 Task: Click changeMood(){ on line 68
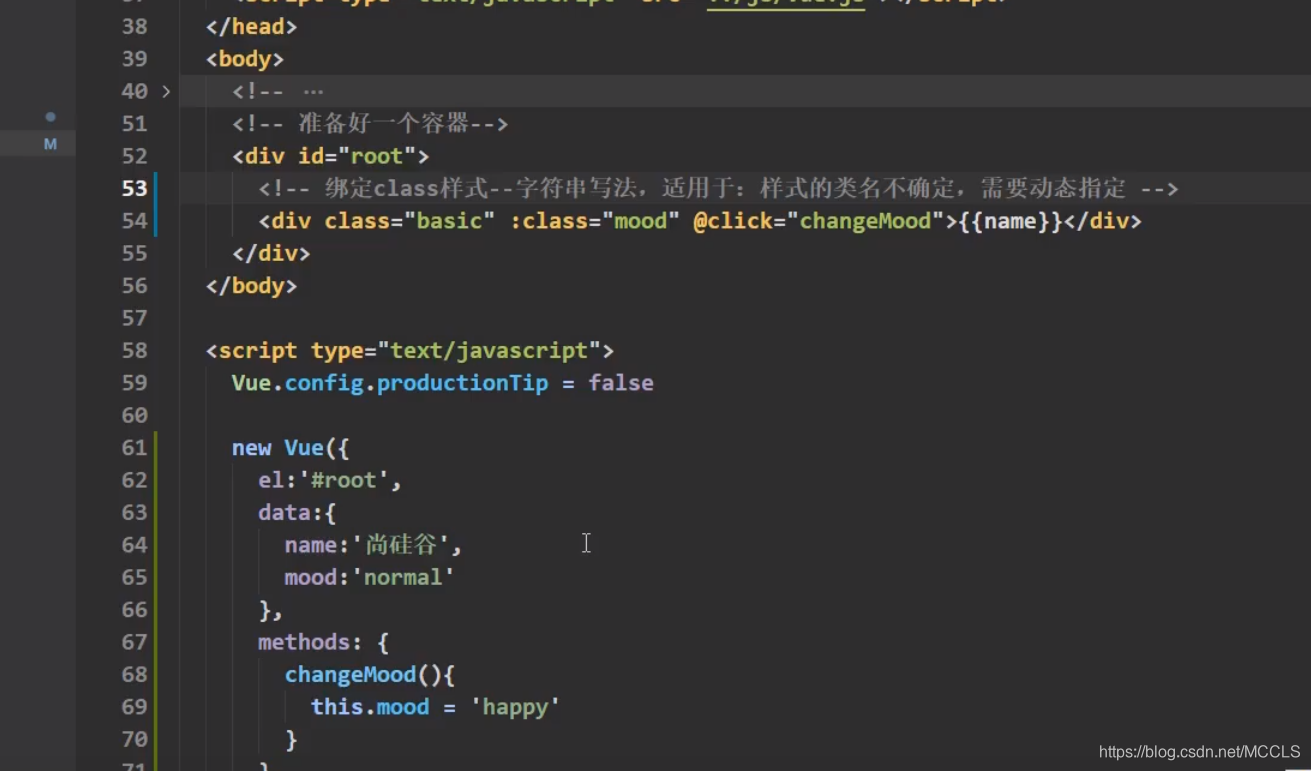(369, 675)
